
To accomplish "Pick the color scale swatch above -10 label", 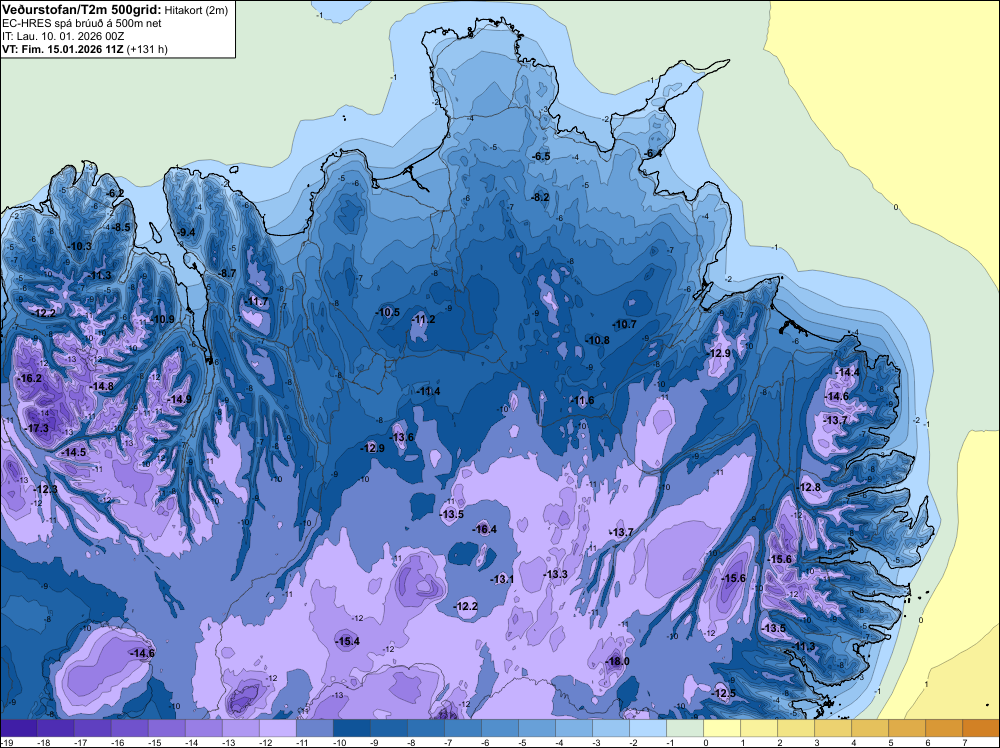I will point(351,728).
